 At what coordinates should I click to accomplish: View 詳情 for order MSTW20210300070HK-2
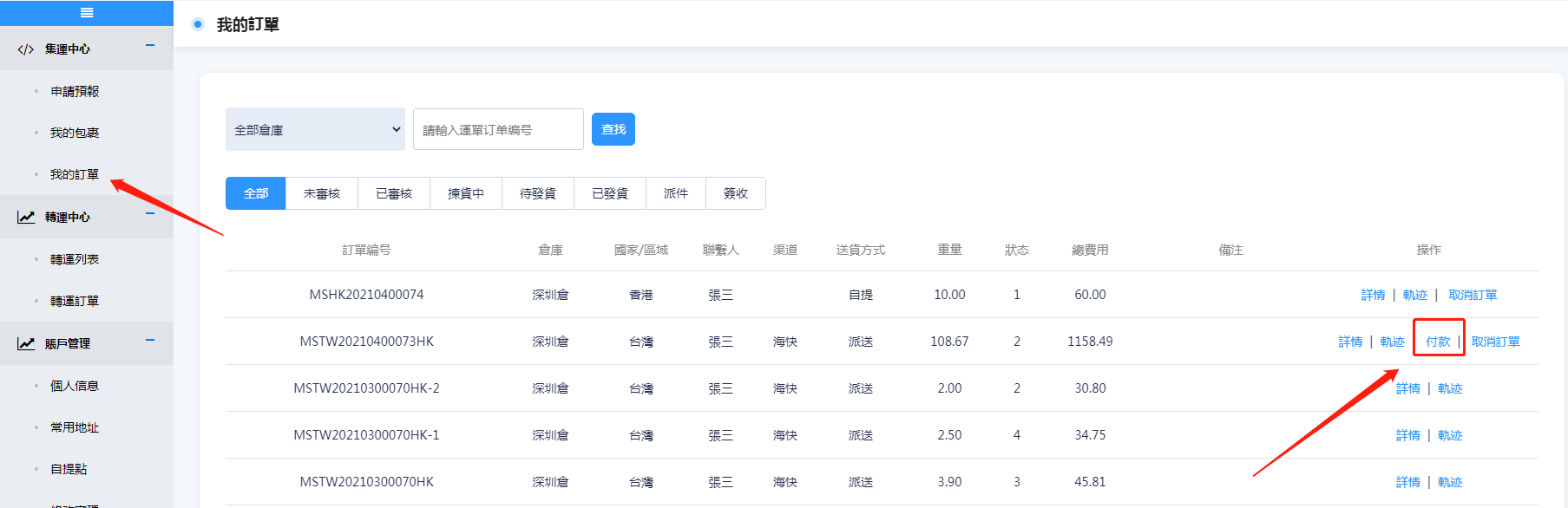coord(1407,388)
